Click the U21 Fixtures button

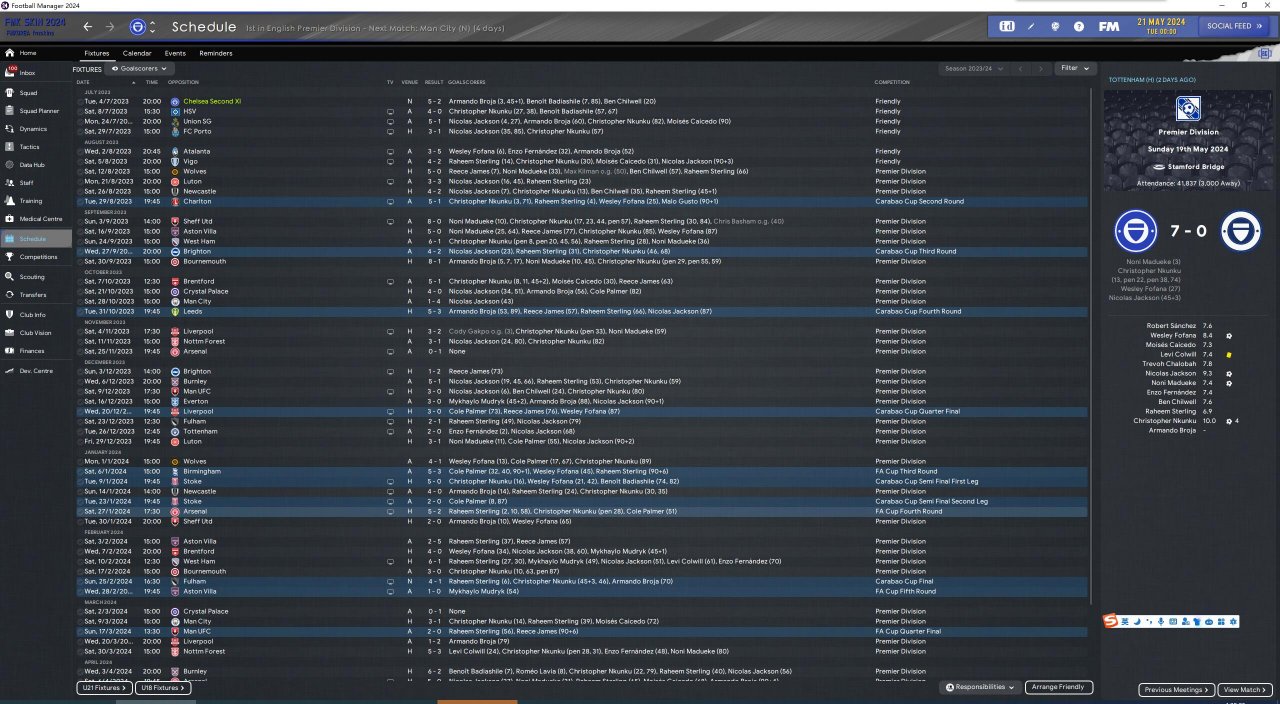tap(104, 688)
